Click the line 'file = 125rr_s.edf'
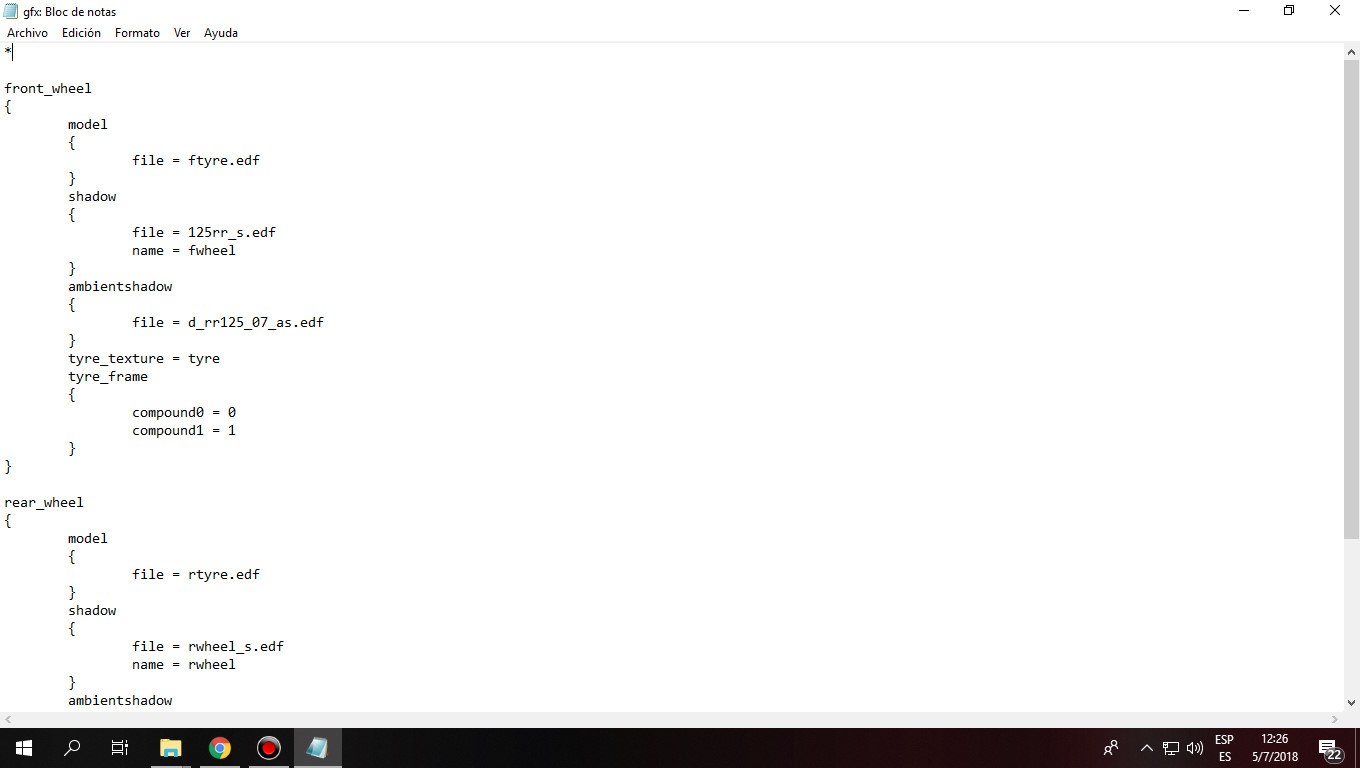This screenshot has width=1360, height=768. (204, 232)
